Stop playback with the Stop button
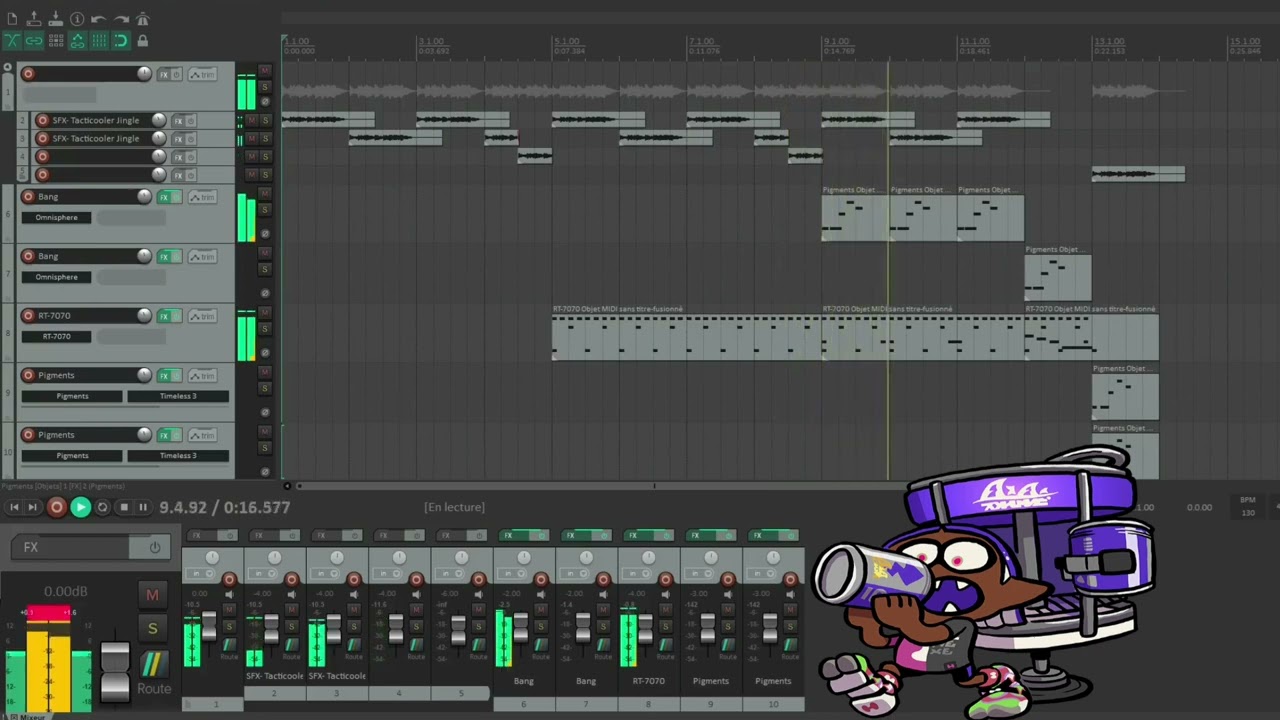Screen dimensions: 1280x720 (124, 508)
